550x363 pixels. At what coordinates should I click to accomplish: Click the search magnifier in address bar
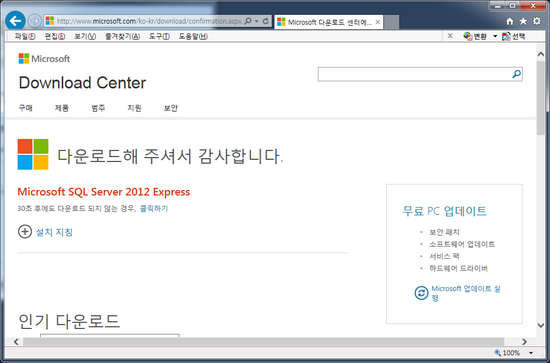[248, 21]
